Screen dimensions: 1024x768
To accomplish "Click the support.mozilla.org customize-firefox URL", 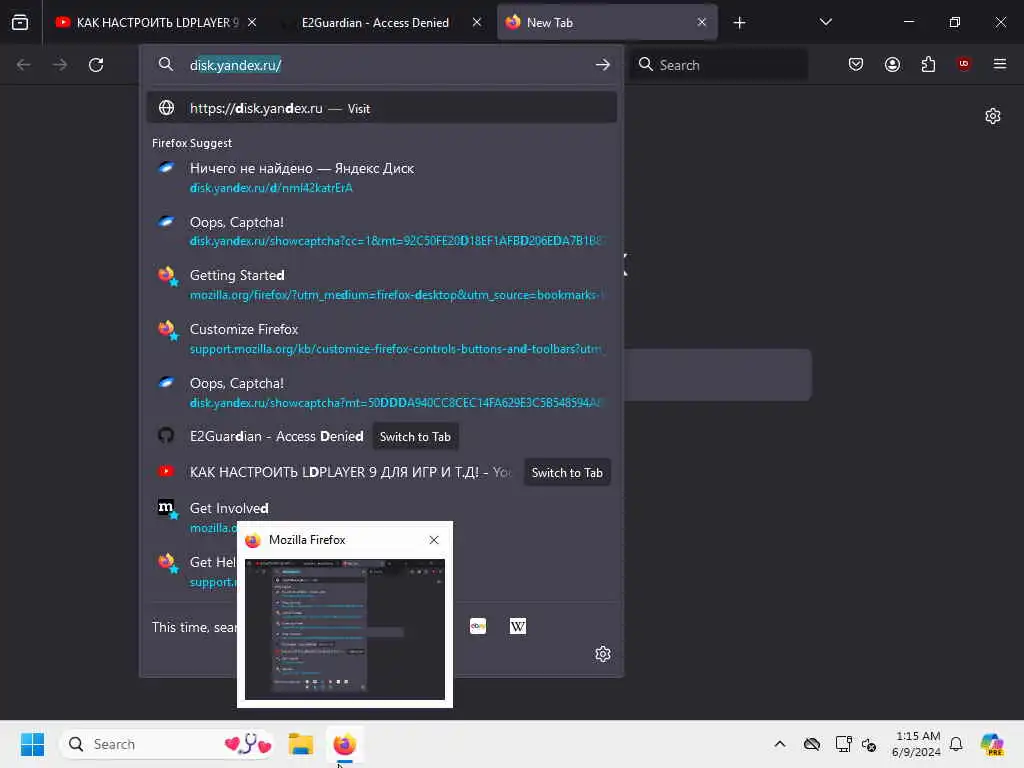I will click(396, 349).
